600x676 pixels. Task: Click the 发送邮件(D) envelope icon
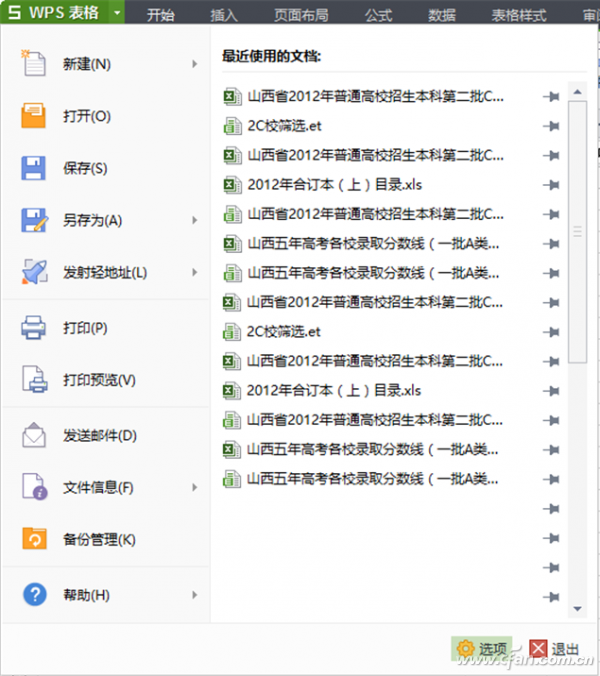(x=34, y=435)
